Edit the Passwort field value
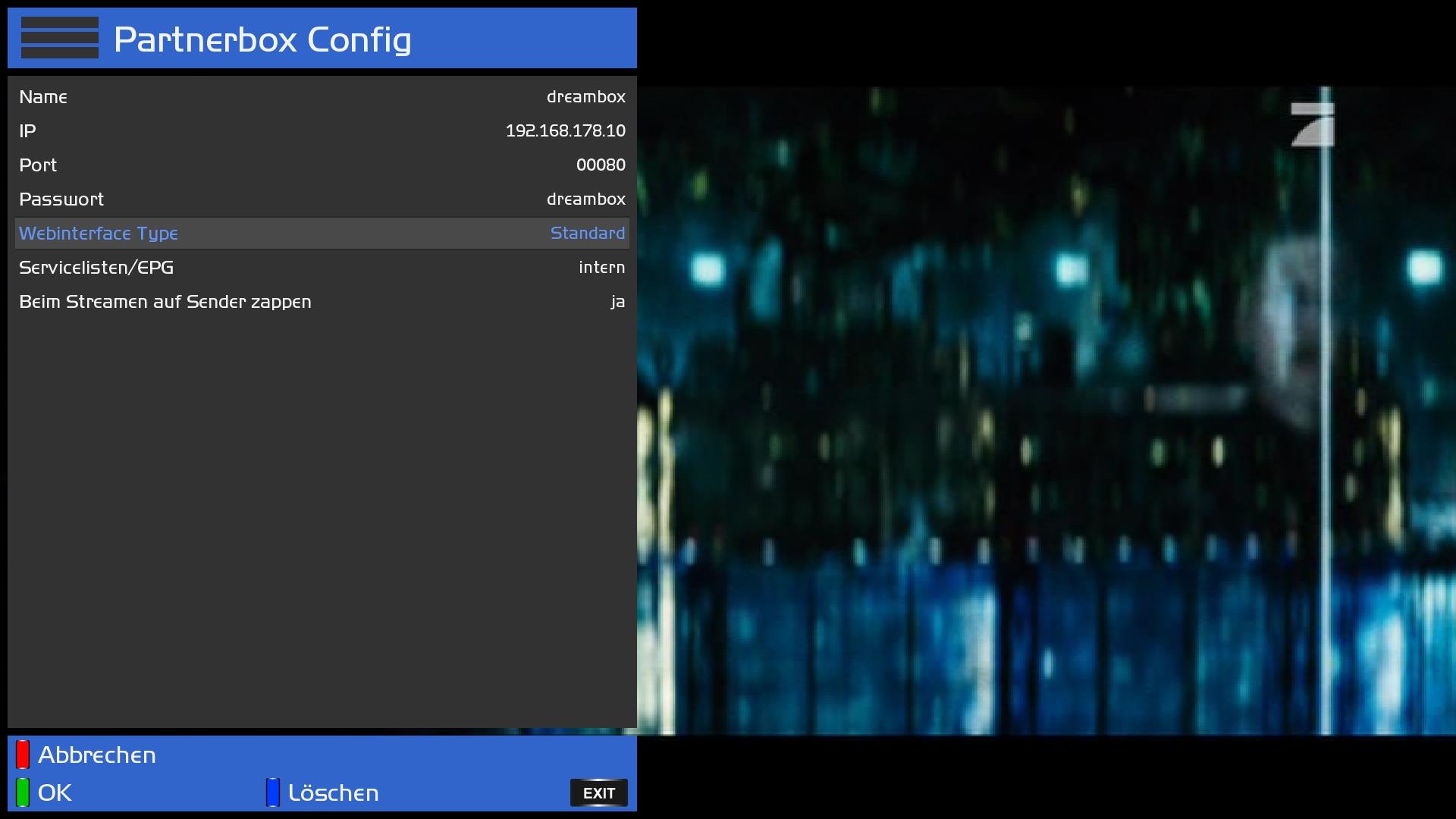1456x819 pixels. pyautogui.click(x=585, y=199)
